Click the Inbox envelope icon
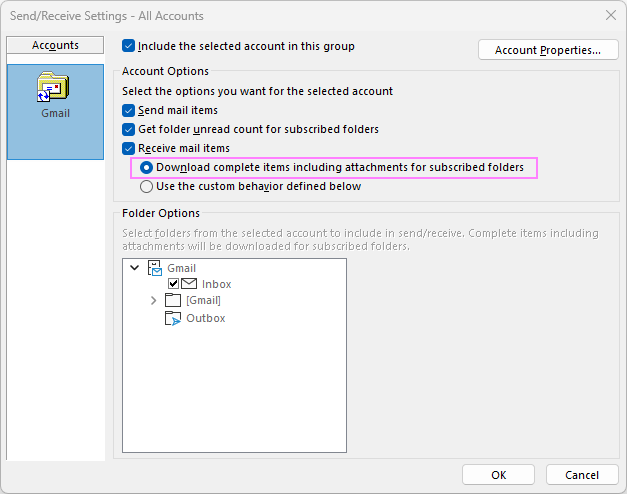 pyautogui.click(x=189, y=284)
